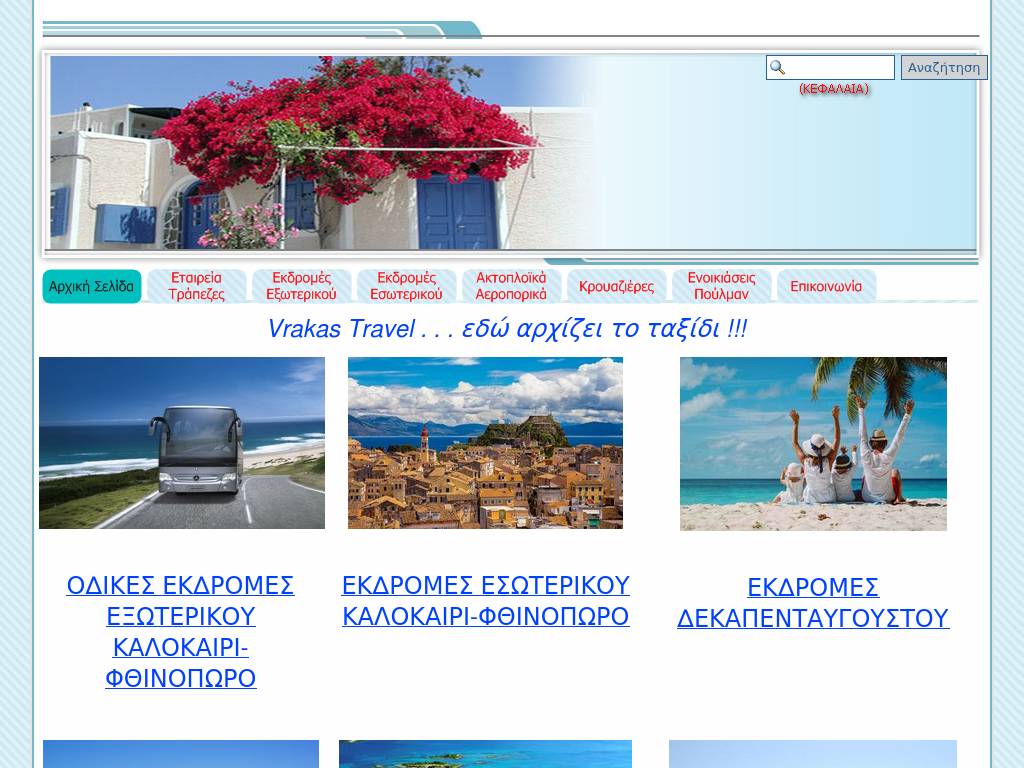Click the (ΚΕΦΑΛΑΙΑ) hint under search
Screen dimensions: 1024x768
(x=834, y=89)
